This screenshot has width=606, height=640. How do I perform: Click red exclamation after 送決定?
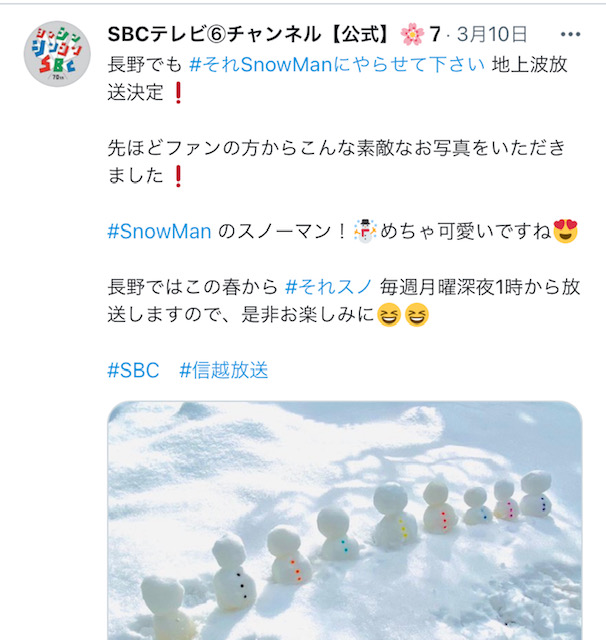(x=178, y=93)
